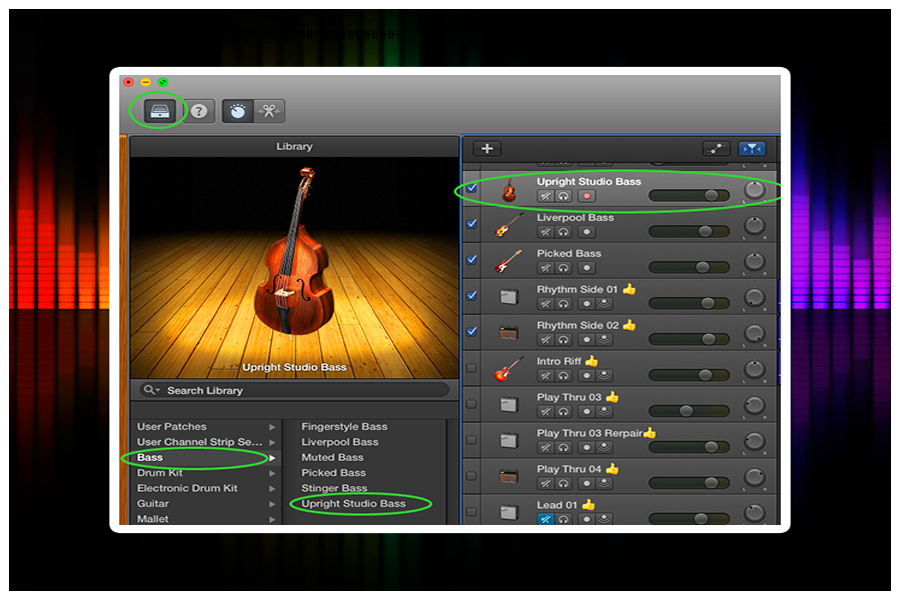Select the Stinger Bass patch
The width and height of the screenshot is (900, 600).
334,488
